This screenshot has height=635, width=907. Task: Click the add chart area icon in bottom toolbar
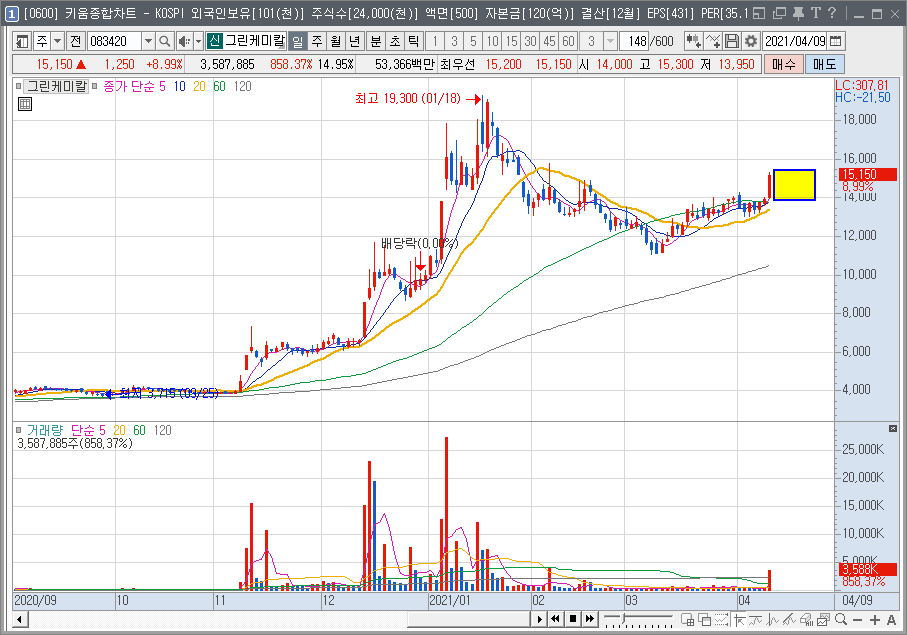pos(688,619)
